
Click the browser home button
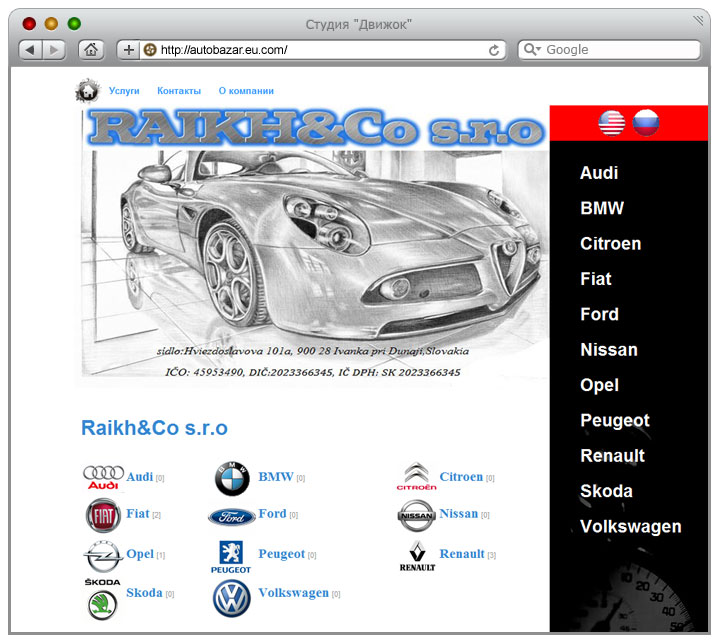pyautogui.click(x=91, y=50)
